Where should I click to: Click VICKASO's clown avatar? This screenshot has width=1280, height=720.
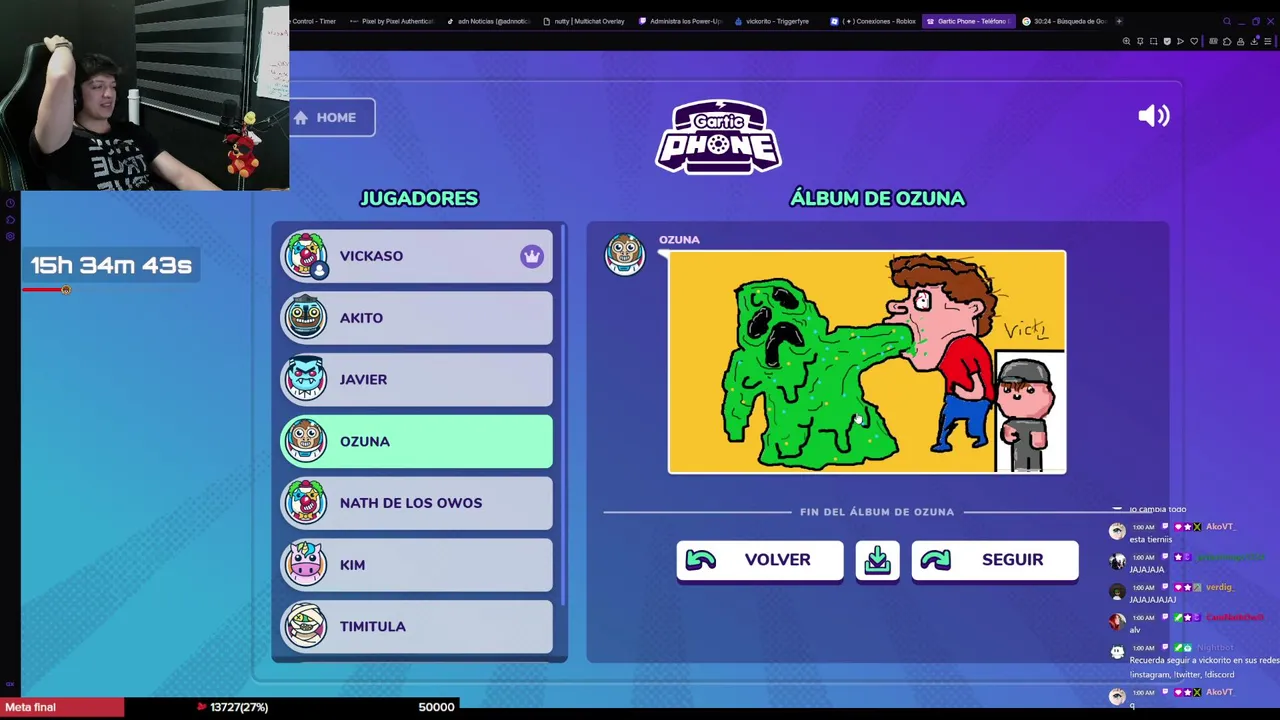(x=305, y=256)
